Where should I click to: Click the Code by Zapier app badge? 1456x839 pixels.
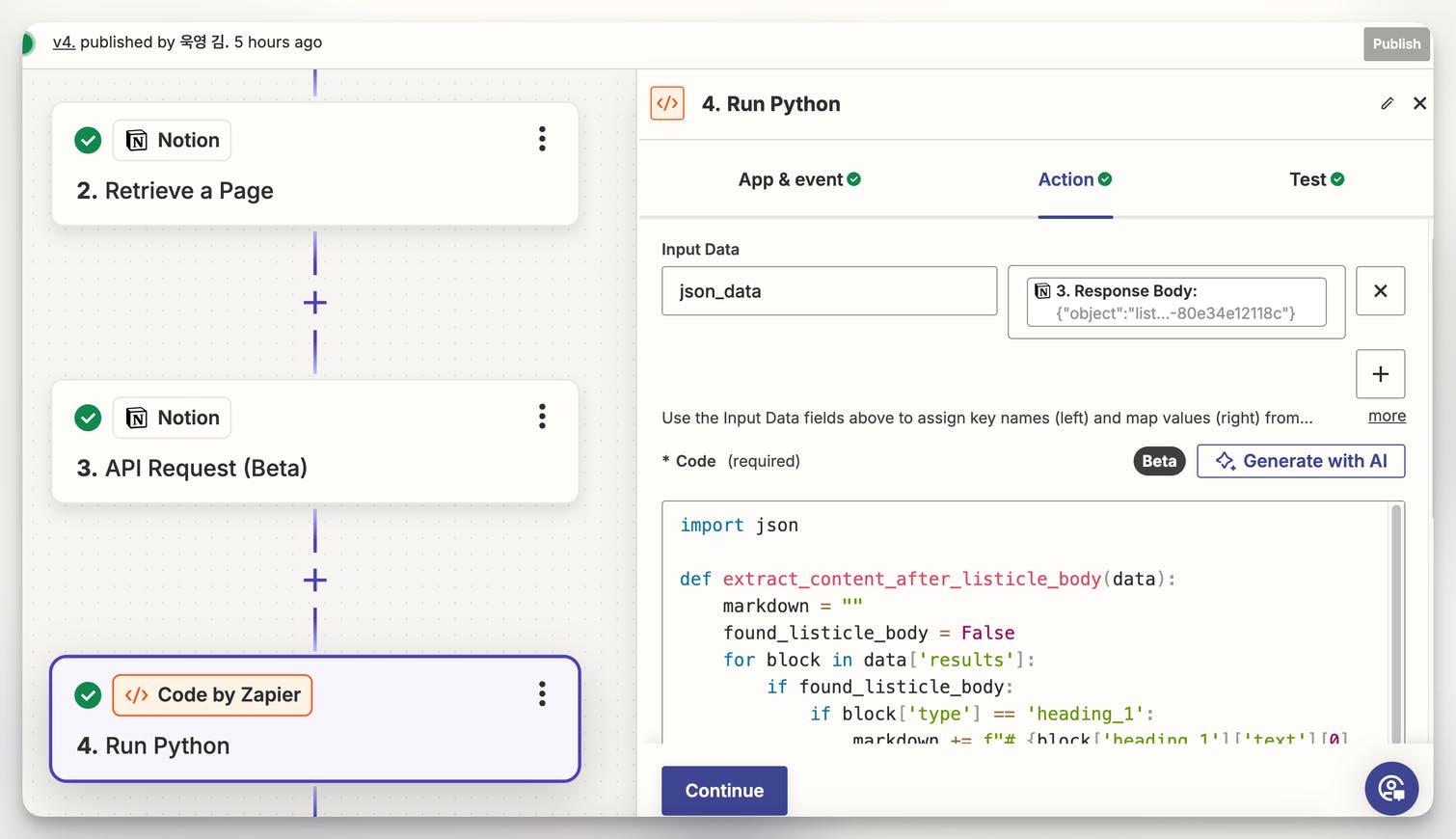212,695
